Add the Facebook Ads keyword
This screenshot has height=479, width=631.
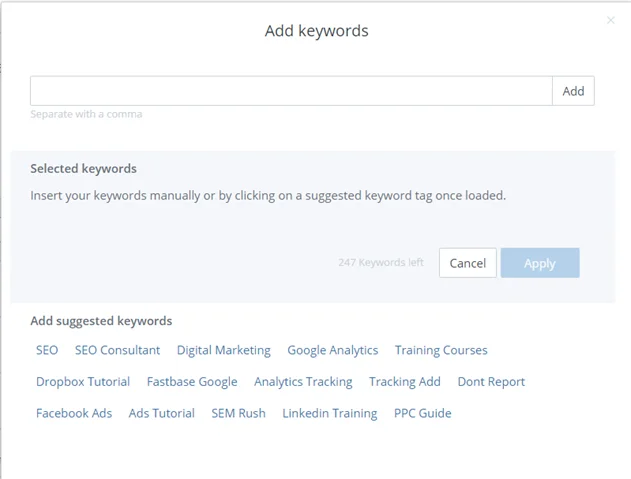[x=74, y=413]
